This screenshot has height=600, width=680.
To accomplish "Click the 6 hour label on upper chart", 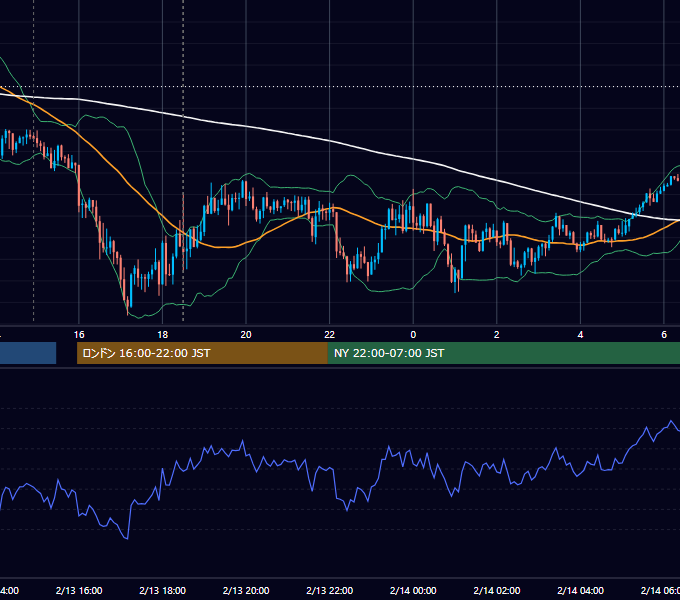I will click(664, 335).
